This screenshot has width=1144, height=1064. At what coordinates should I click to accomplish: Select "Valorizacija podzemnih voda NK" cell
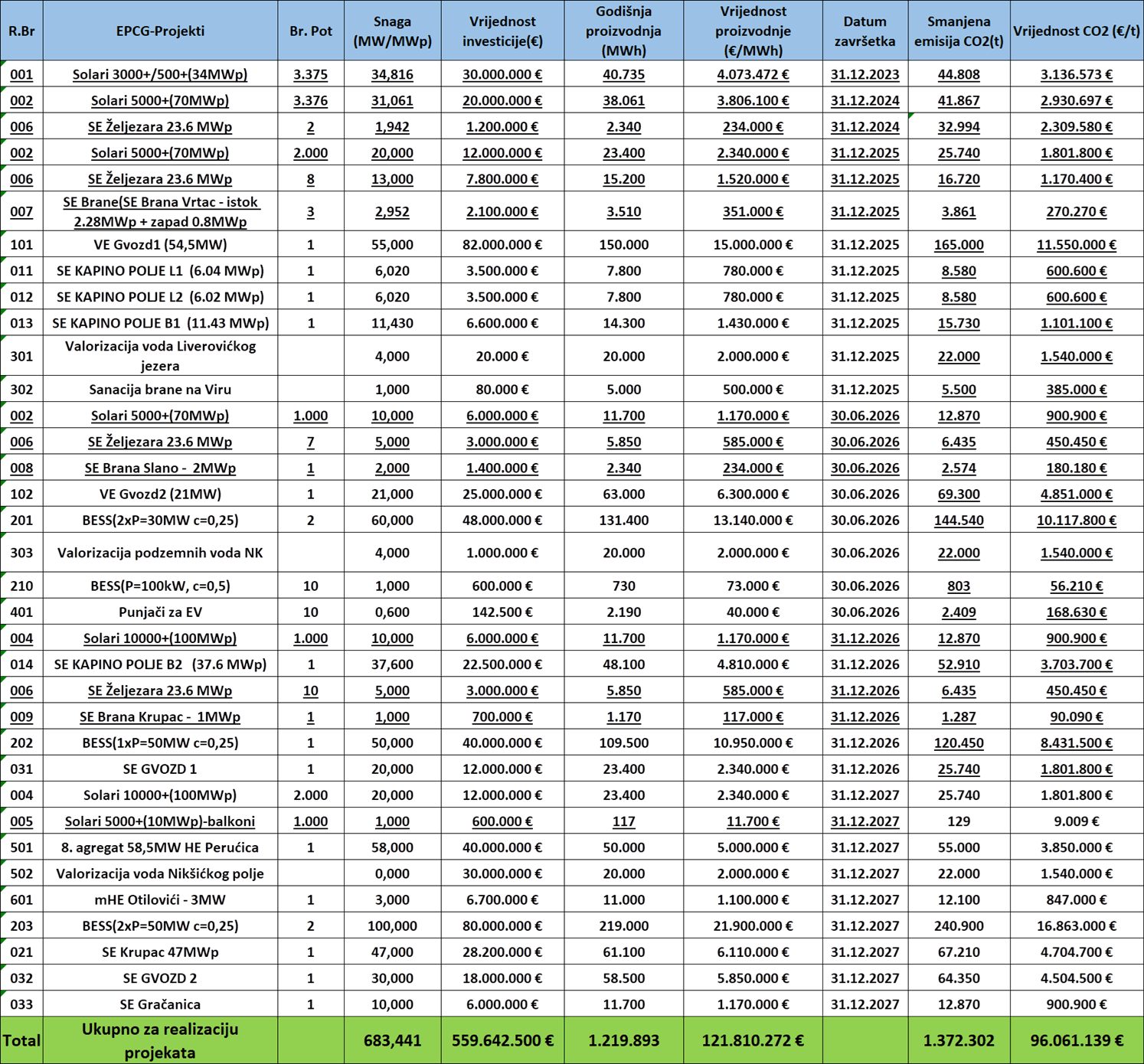(x=160, y=553)
